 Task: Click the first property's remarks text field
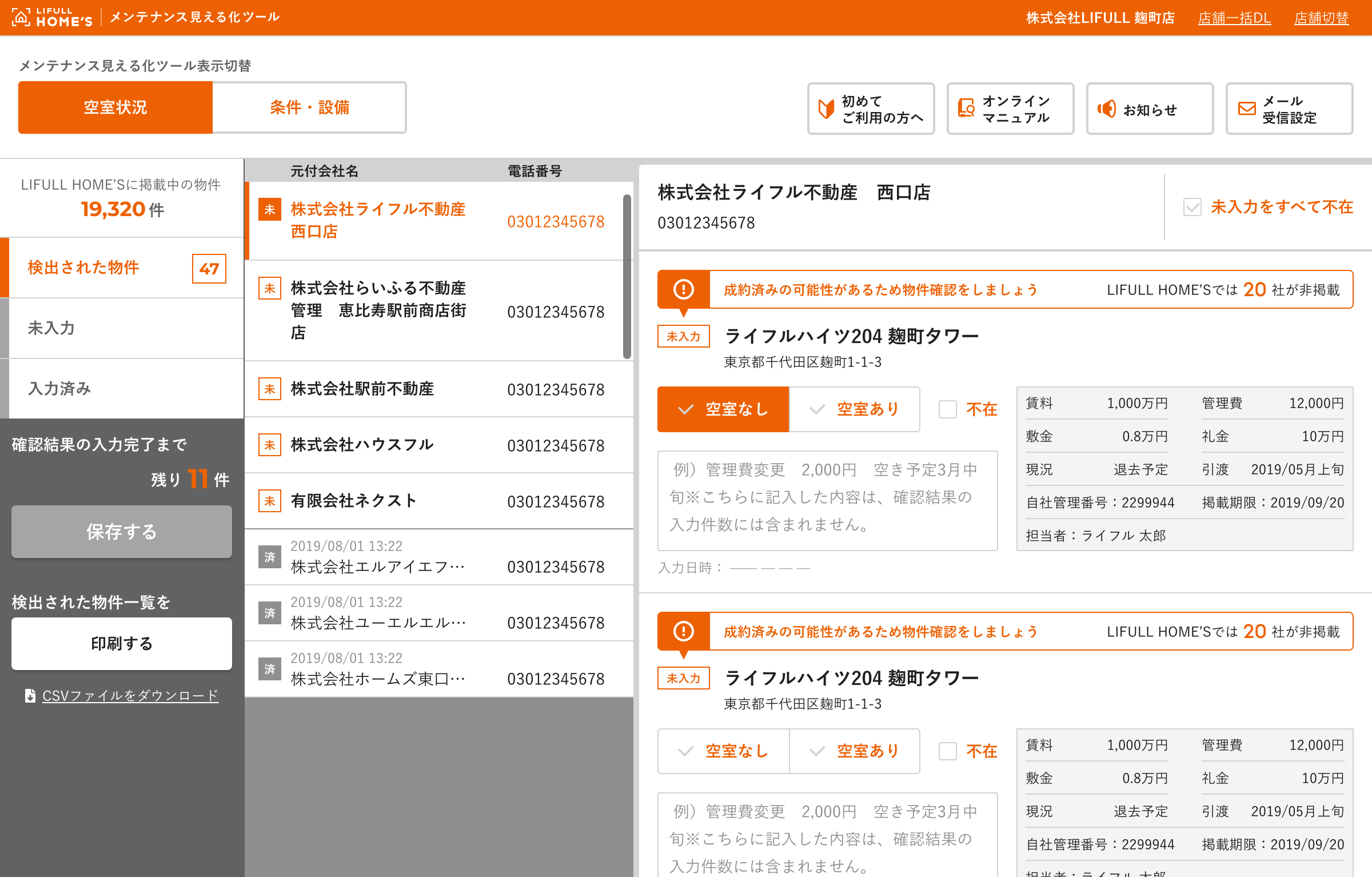(x=827, y=500)
